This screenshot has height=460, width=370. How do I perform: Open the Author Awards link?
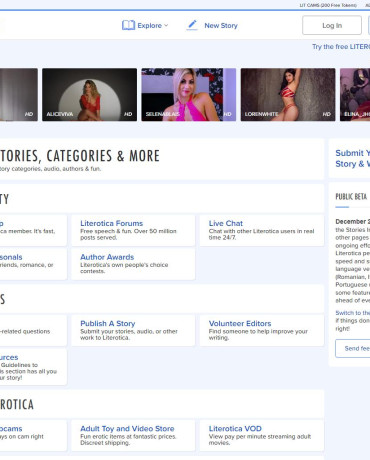click(x=107, y=257)
